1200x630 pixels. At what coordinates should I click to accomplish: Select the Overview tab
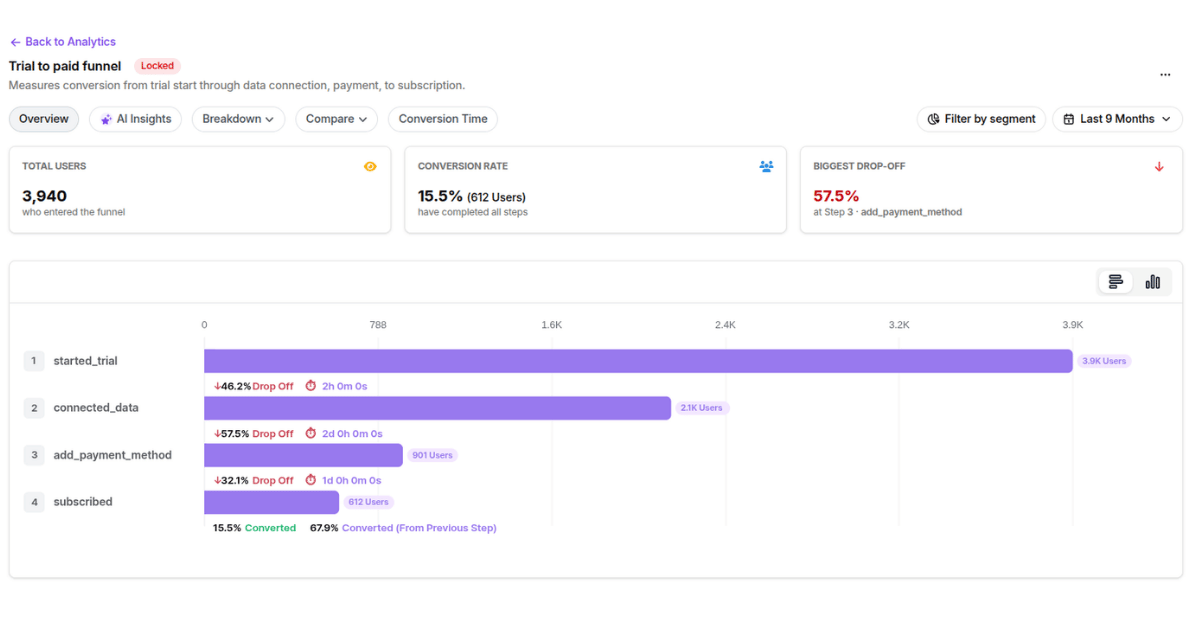point(44,119)
